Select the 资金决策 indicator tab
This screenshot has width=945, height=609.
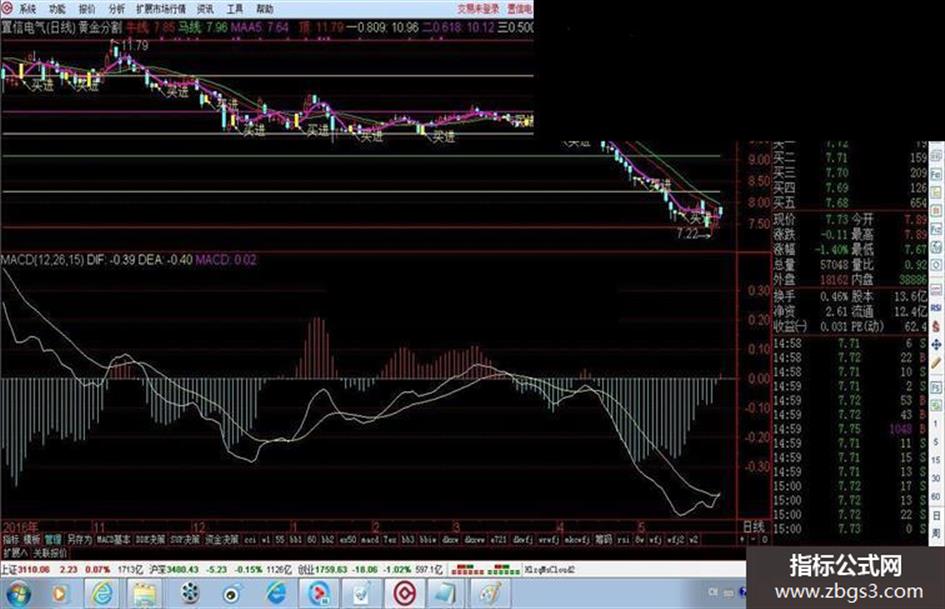222,540
